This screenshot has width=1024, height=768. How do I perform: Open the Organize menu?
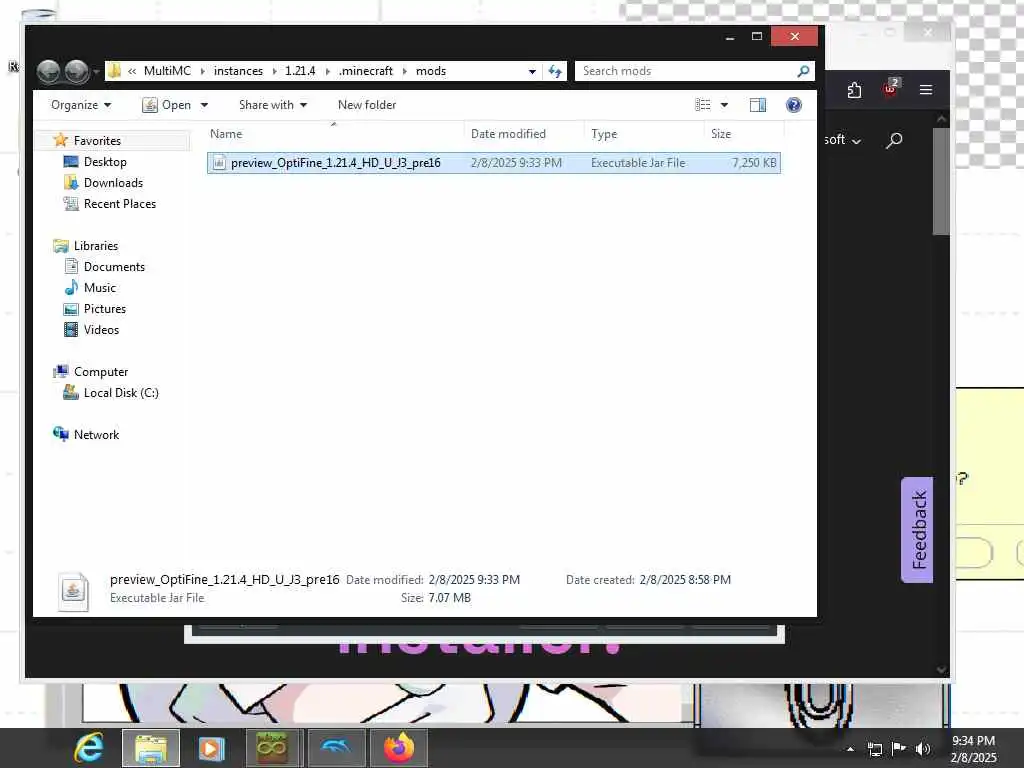(81, 104)
